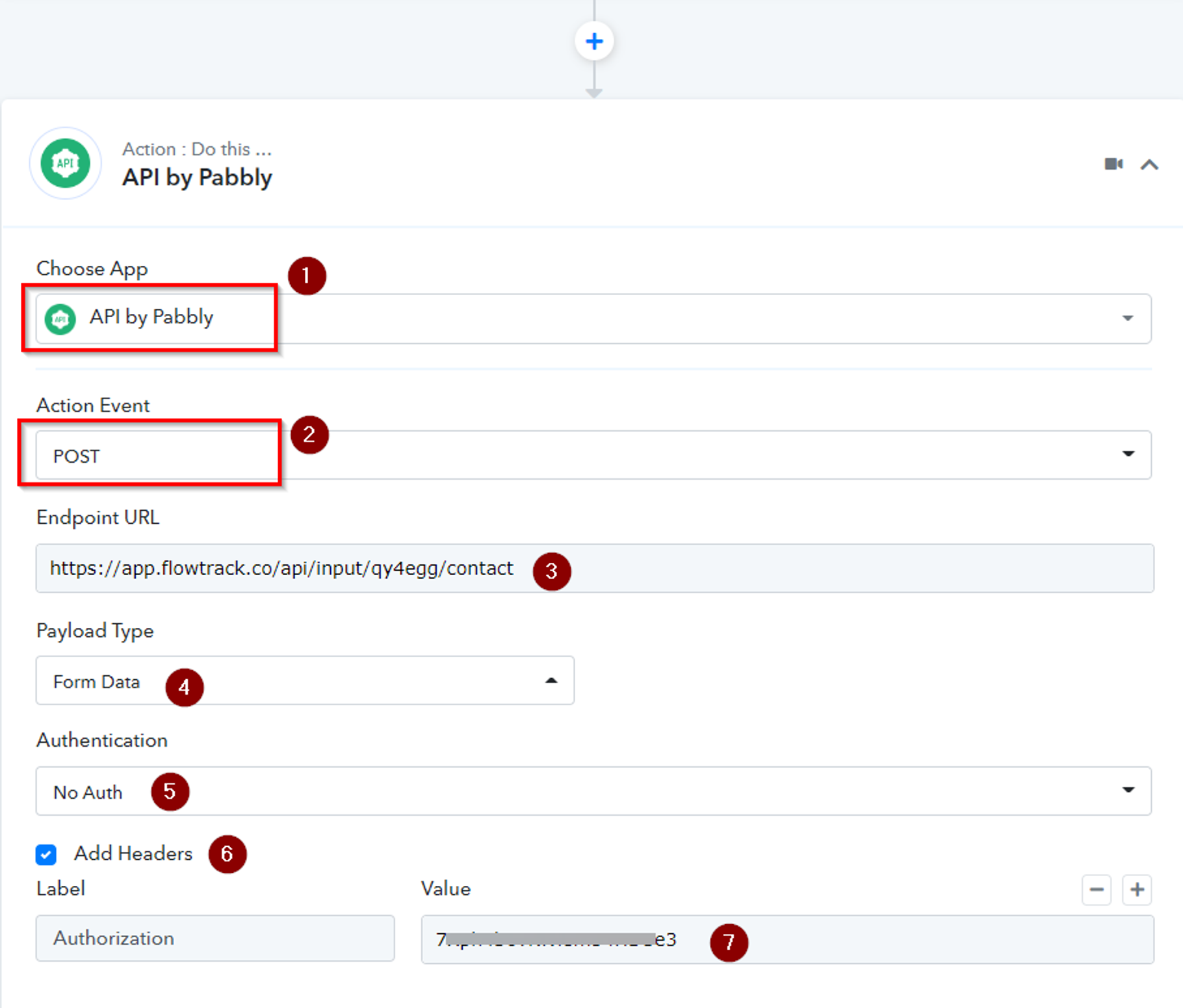Image resolution: width=1183 pixels, height=1008 pixels.
Task: Remove header row with minus button
Action: point(1097,890)
